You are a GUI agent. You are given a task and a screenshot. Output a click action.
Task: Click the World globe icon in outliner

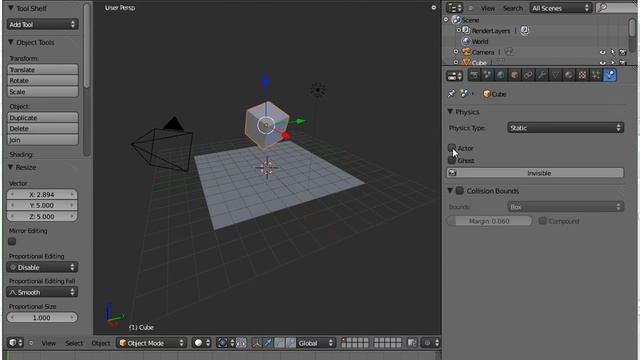pyautogui.click(x=466, y=41)
